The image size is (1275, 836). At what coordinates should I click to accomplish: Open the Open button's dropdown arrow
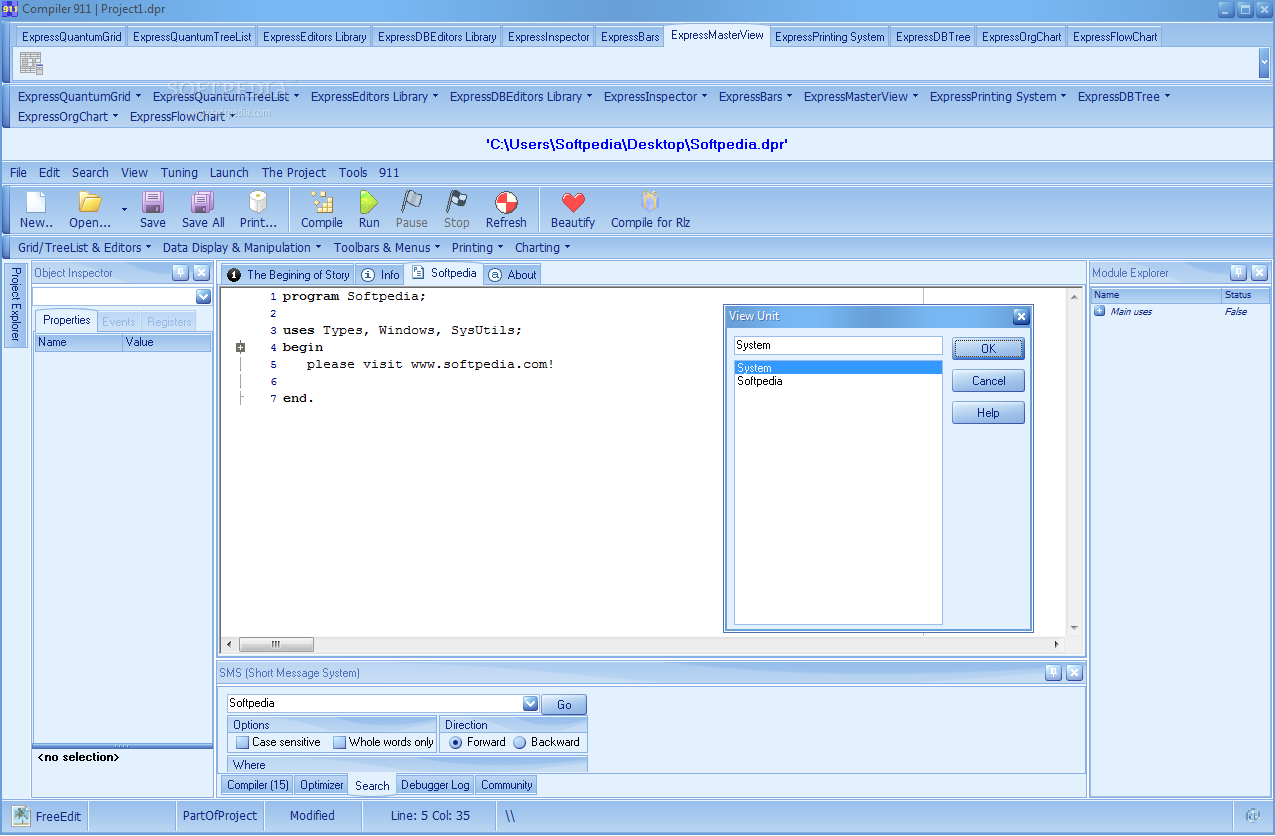(x=125, y=209)
